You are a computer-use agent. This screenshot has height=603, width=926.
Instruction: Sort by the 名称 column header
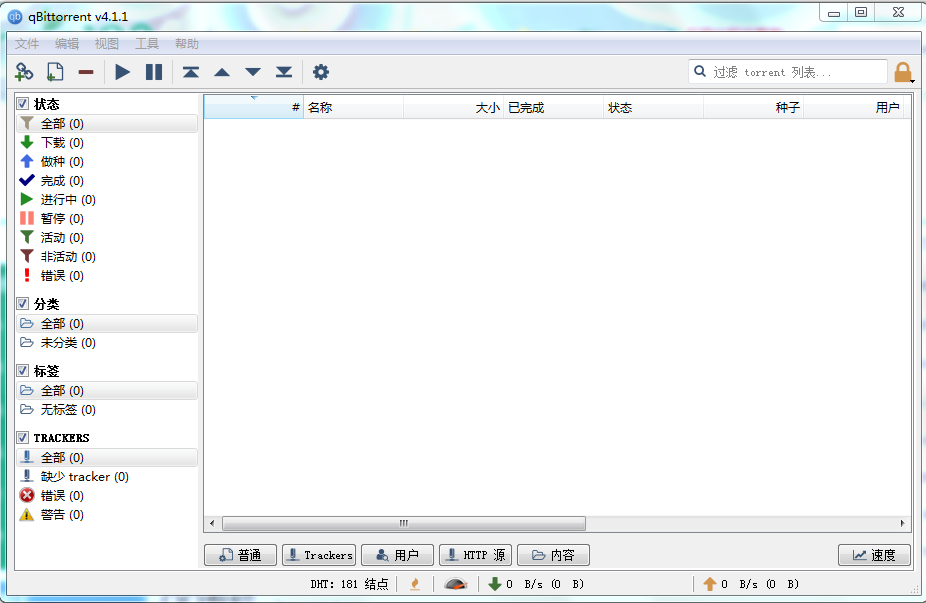click(354, 107)
